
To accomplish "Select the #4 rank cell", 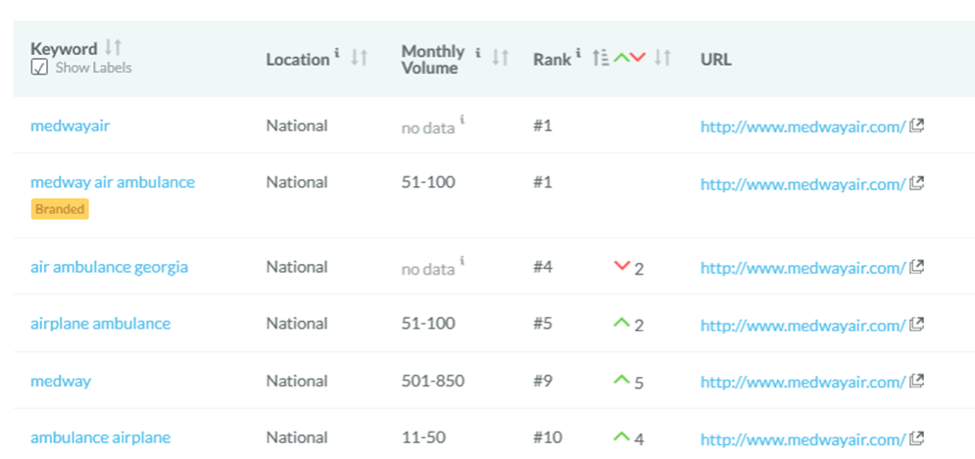I will [x=543, y=267].
